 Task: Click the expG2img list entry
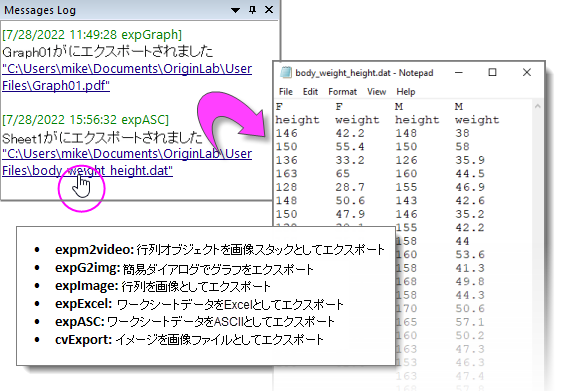(x=184, y=268)
